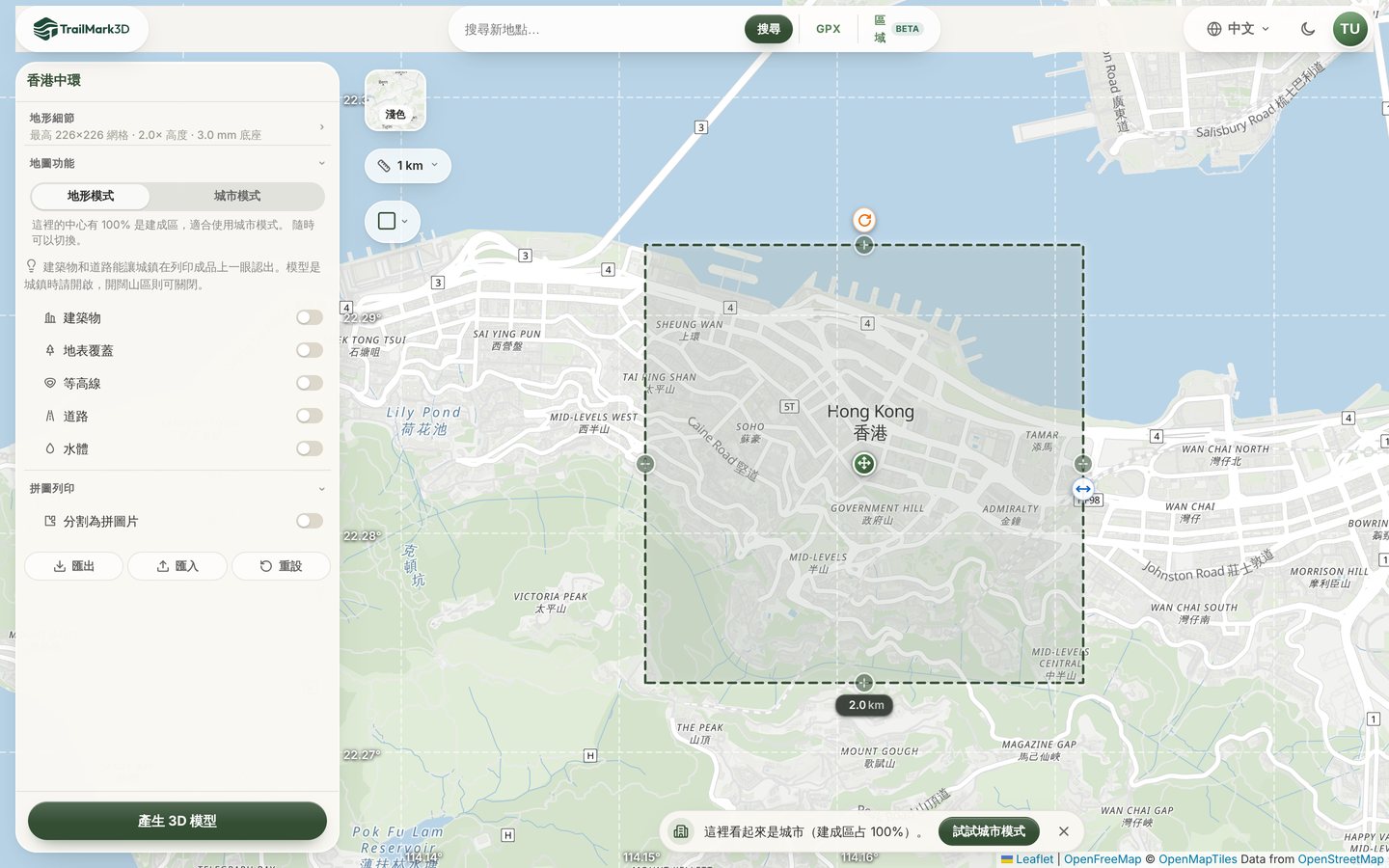Viewport: 1389px width, 868px height.
Task: Enable the 分割為拼圖片 toggle
Action: [x=310, y=521]
